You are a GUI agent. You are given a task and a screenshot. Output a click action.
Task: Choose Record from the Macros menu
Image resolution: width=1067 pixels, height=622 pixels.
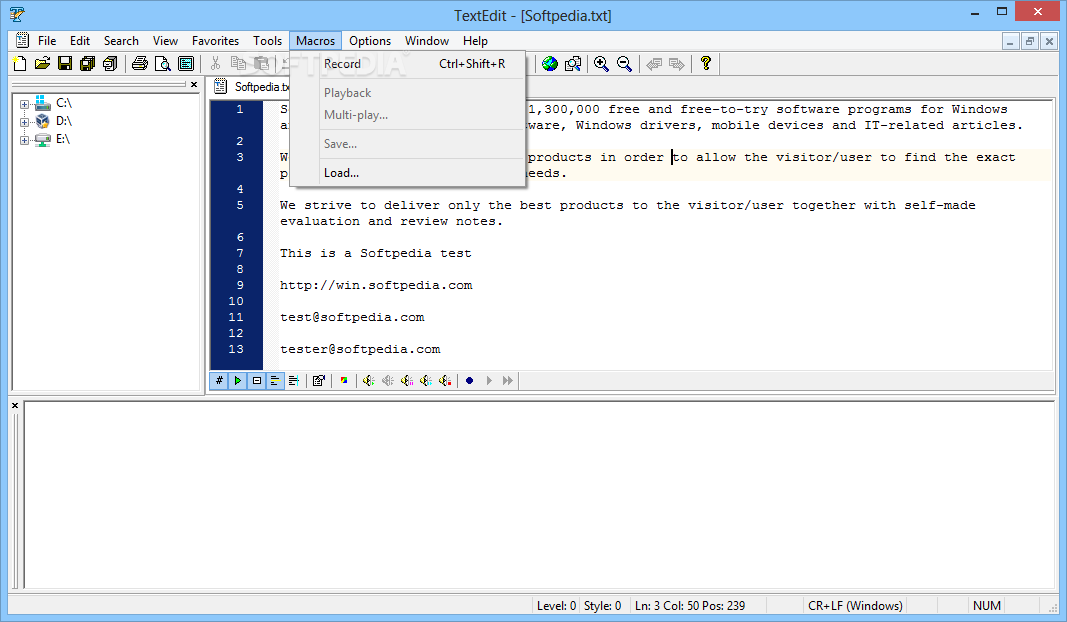pyautogui.click(x=408, y=64)
